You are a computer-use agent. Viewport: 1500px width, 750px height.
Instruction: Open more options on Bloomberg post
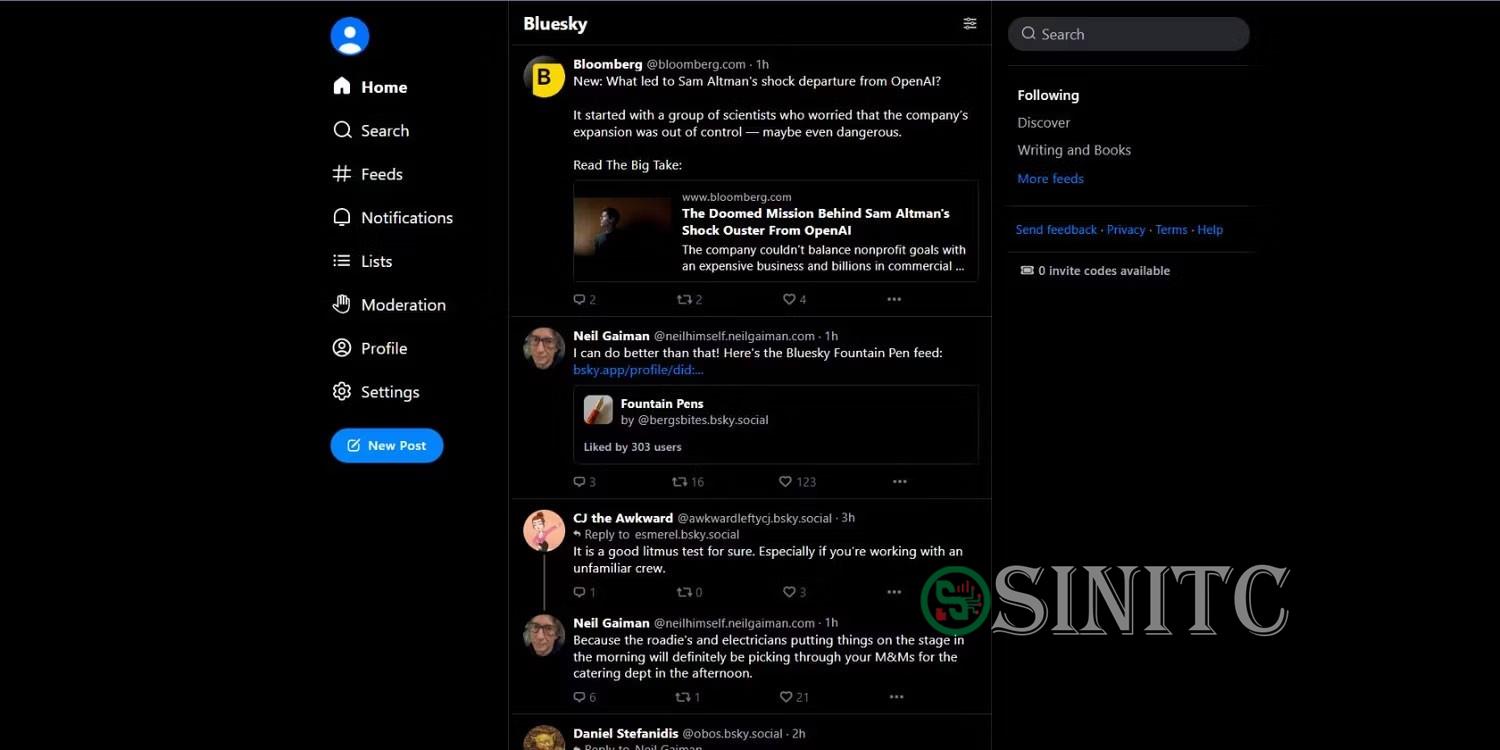[x=894, y=299]
